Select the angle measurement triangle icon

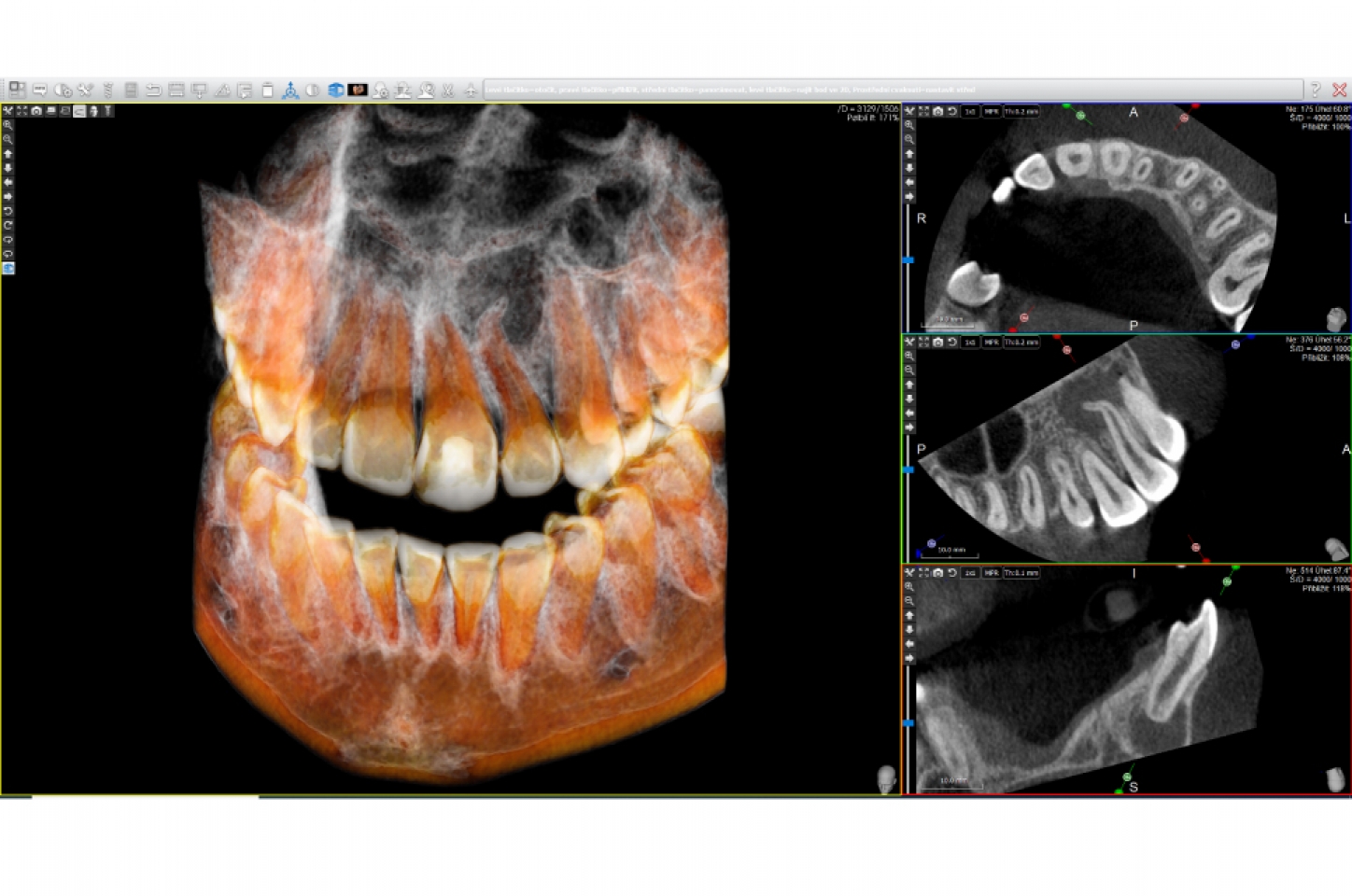pyautogui.click(x=222, y=90)
